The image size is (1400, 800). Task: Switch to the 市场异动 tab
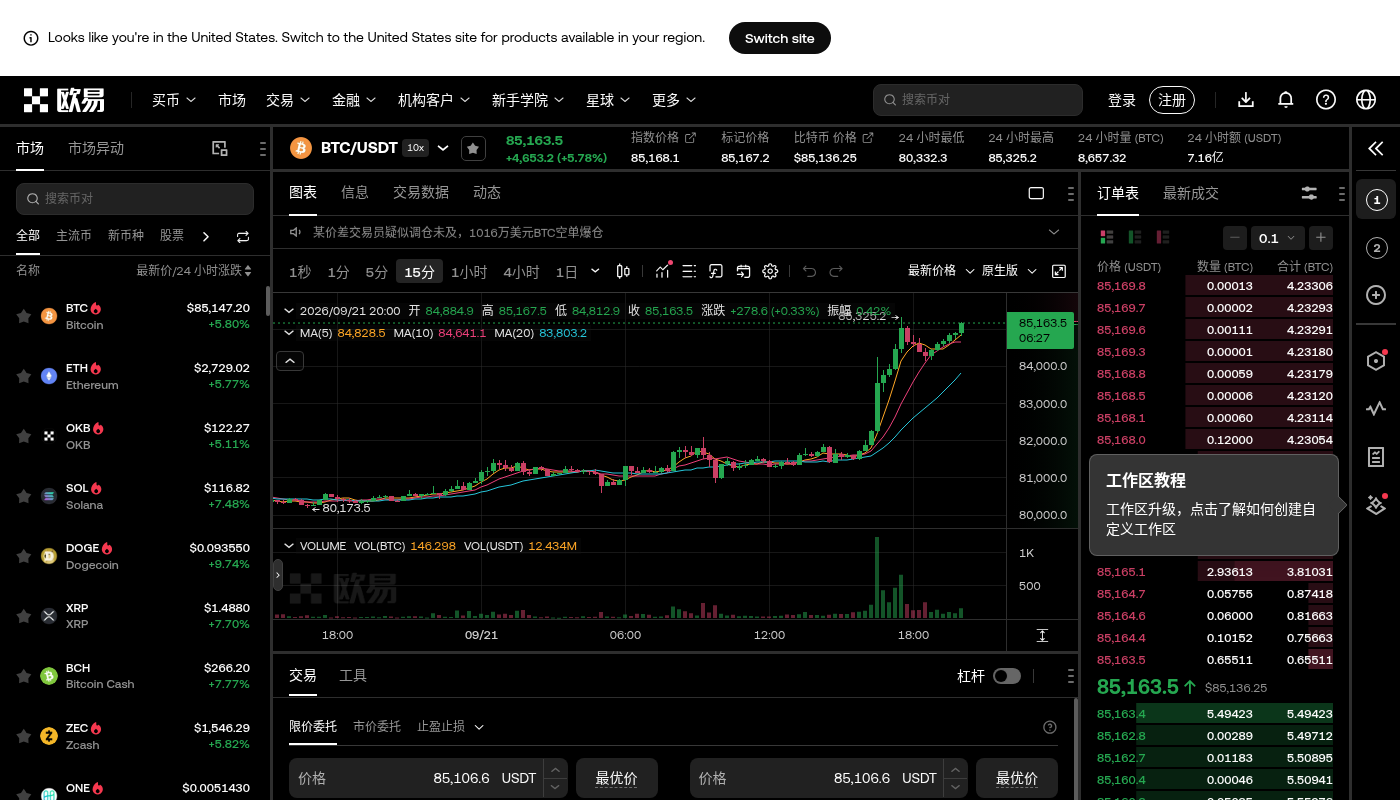click(x=96, y=148)
